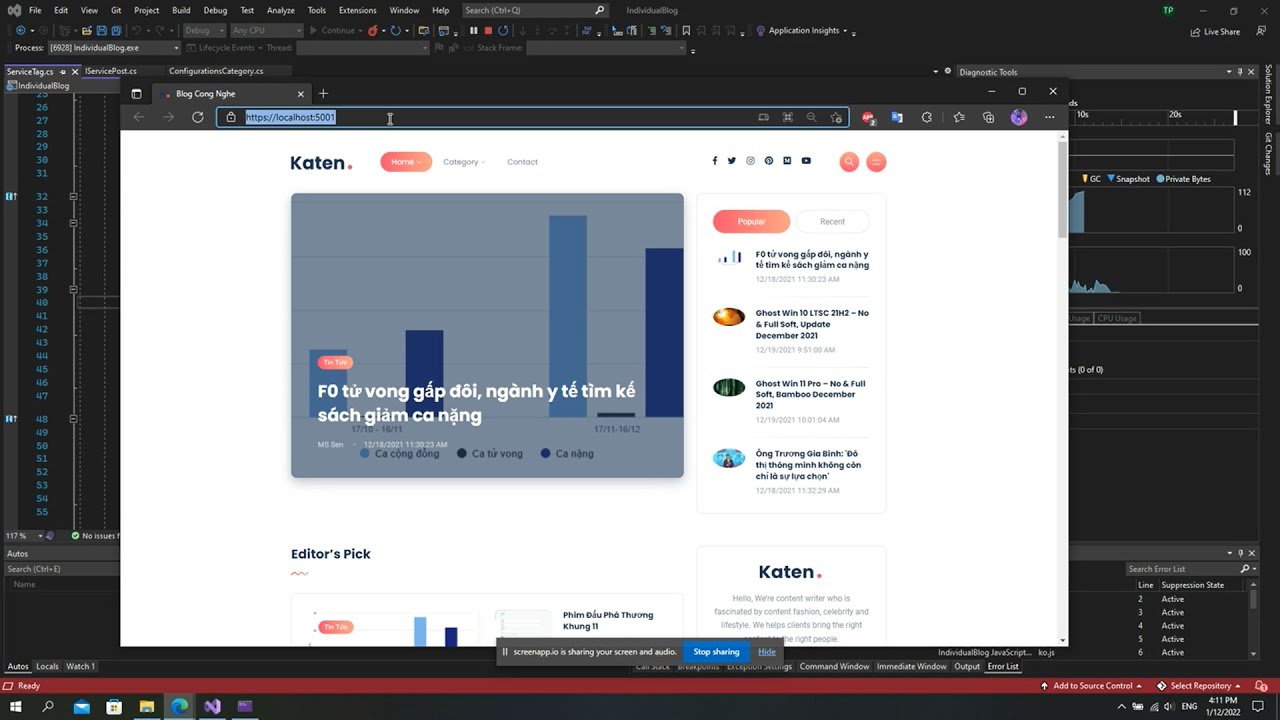
Task: Open the Contact link on Katen
Action: pyautogui.click(x=522, y=162)
